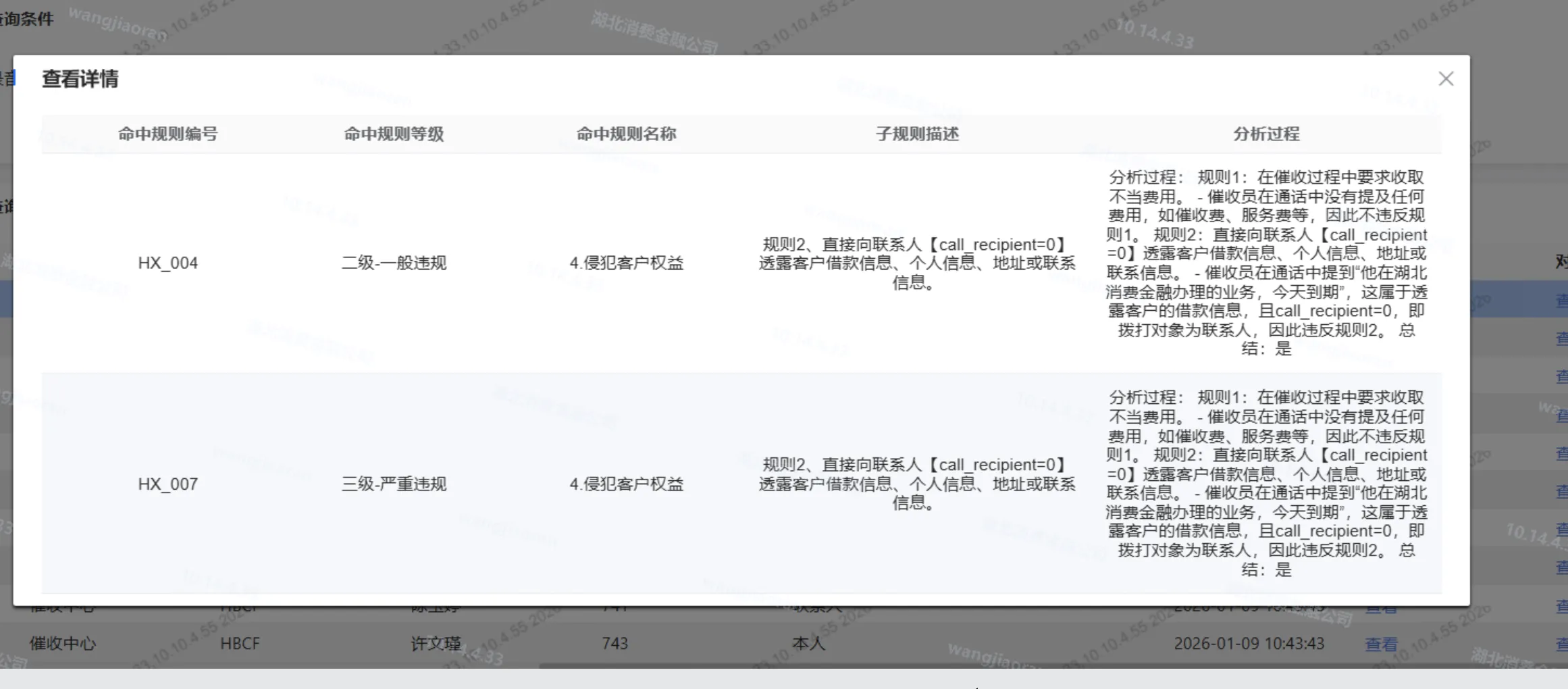
Task: Click rule name 4.侵犯客户权益 in HX_007 row
Action: point(626,484)
